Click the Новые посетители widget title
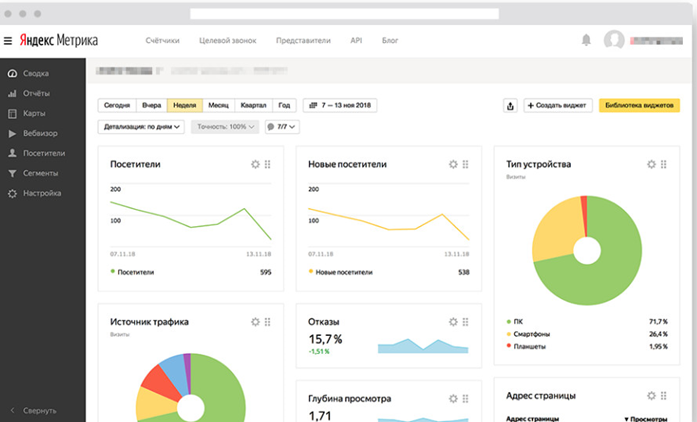 [x=347, y=165]
